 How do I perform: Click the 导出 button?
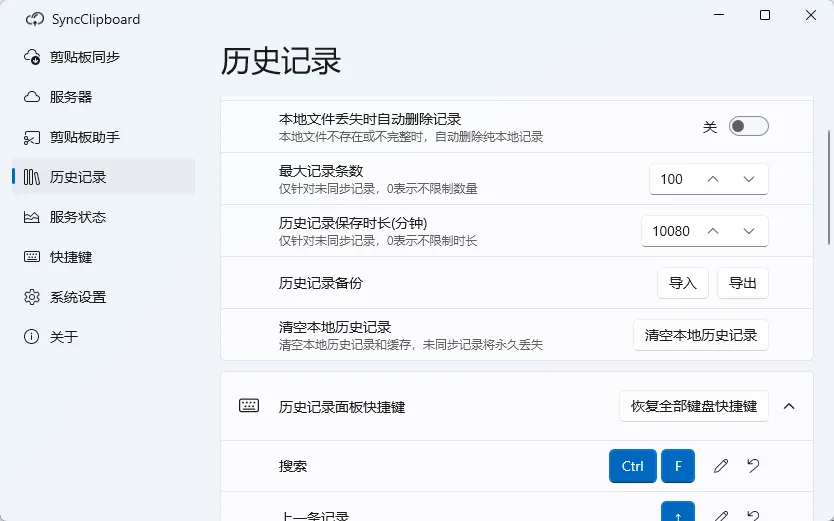743,283
